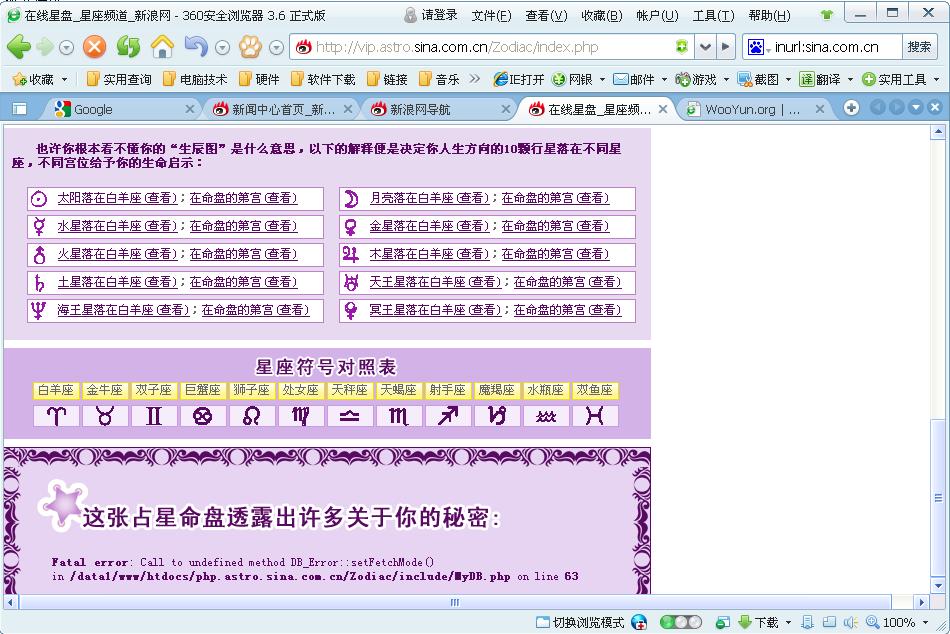This screenshot has height=634, width=950.
Task: Open the 下载 download dropdown in status bar
Action: (x=788, y=622)
